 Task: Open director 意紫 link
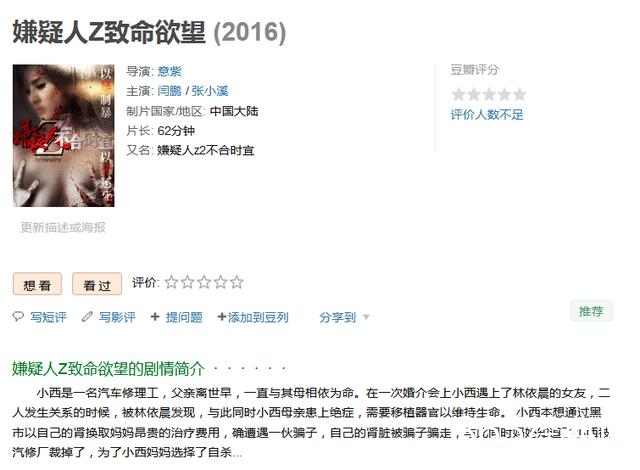coord(169,71)
